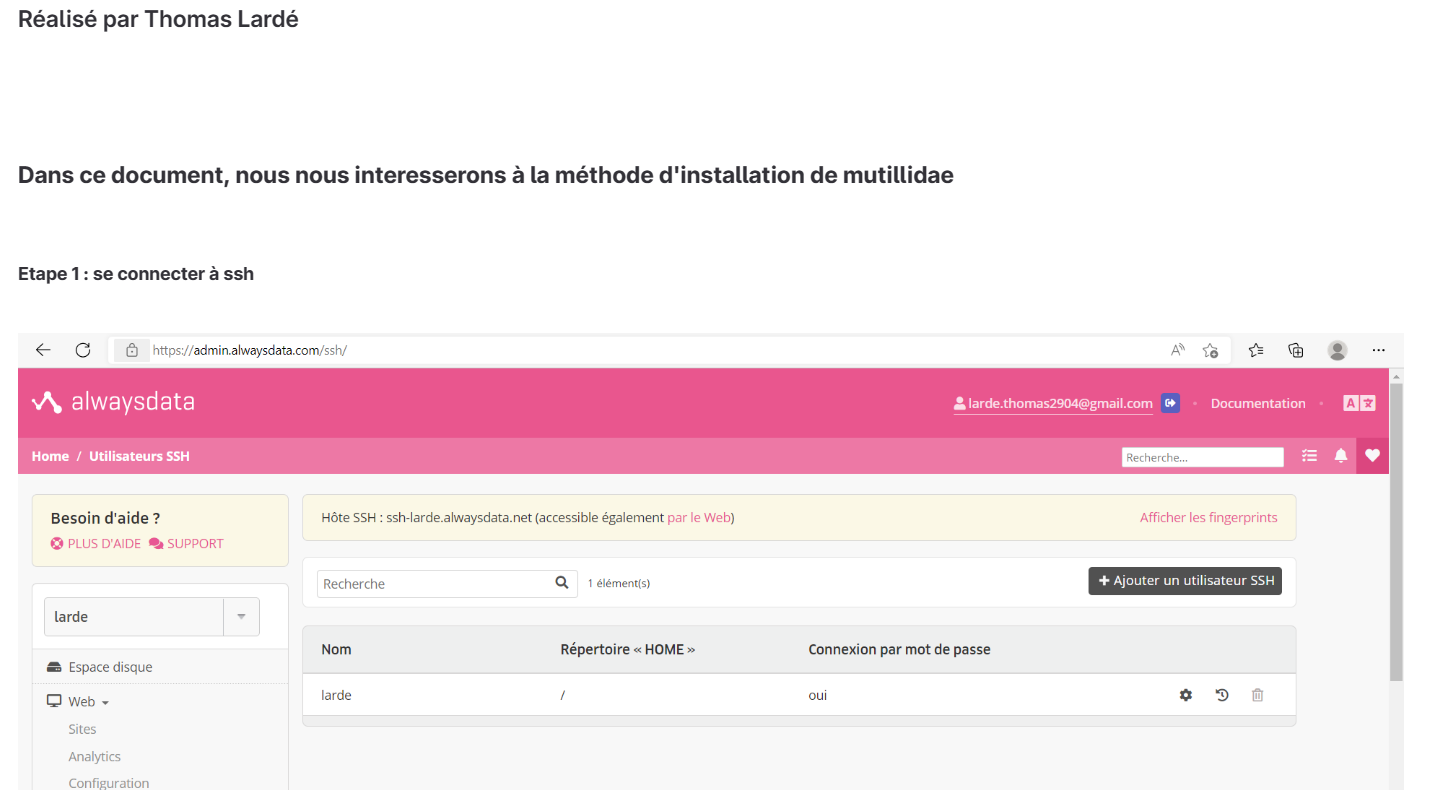Edit larde user via gear icon

pyautogui.click(x=1186, y=695)
